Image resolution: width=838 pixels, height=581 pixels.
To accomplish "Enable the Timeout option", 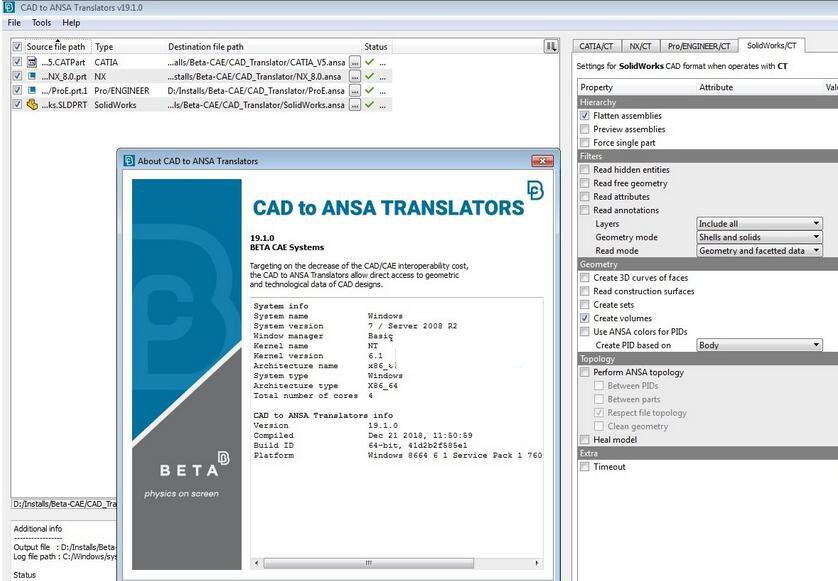I will point(585,467).
